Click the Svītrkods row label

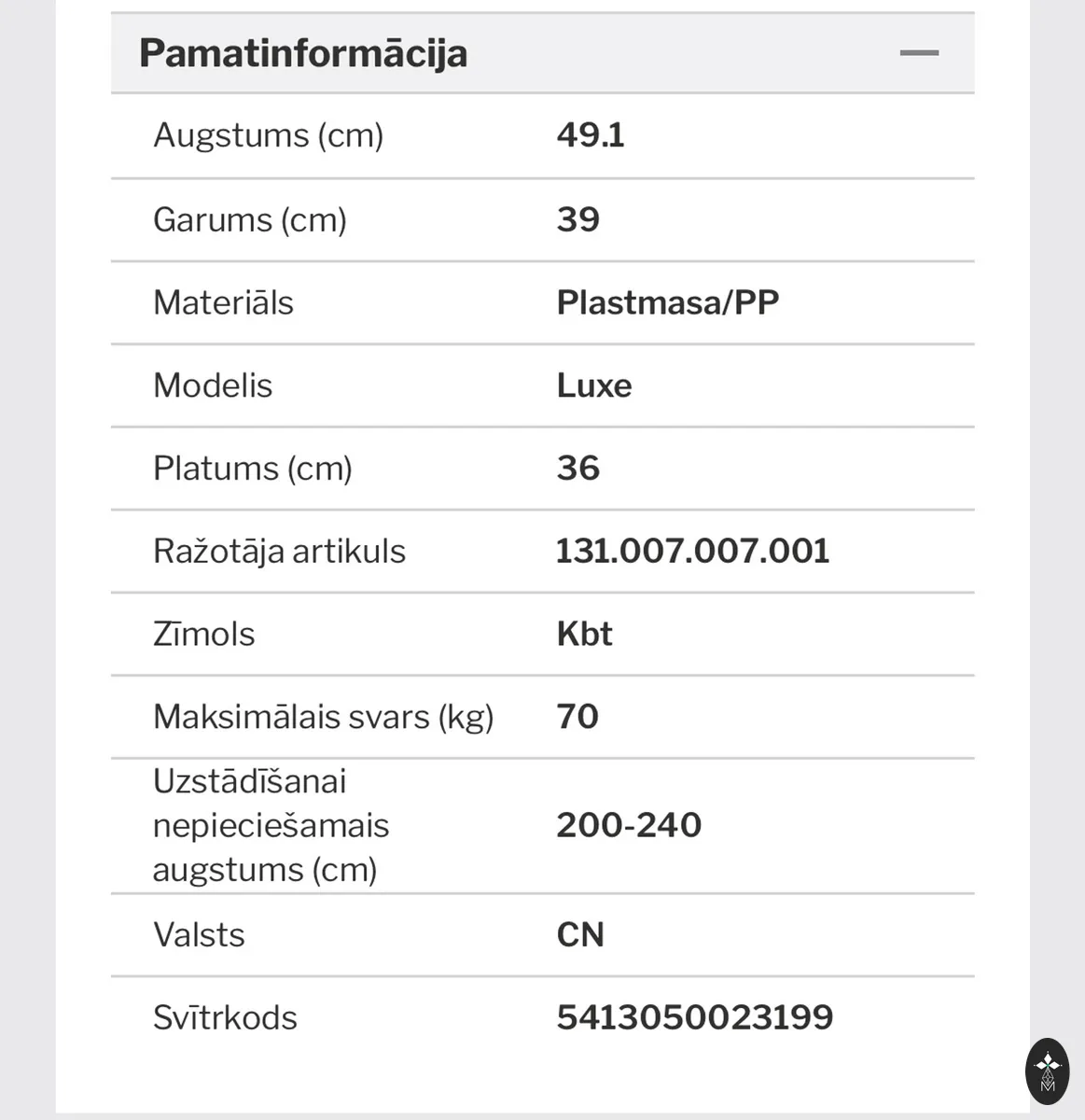(x=225, y=1017)
